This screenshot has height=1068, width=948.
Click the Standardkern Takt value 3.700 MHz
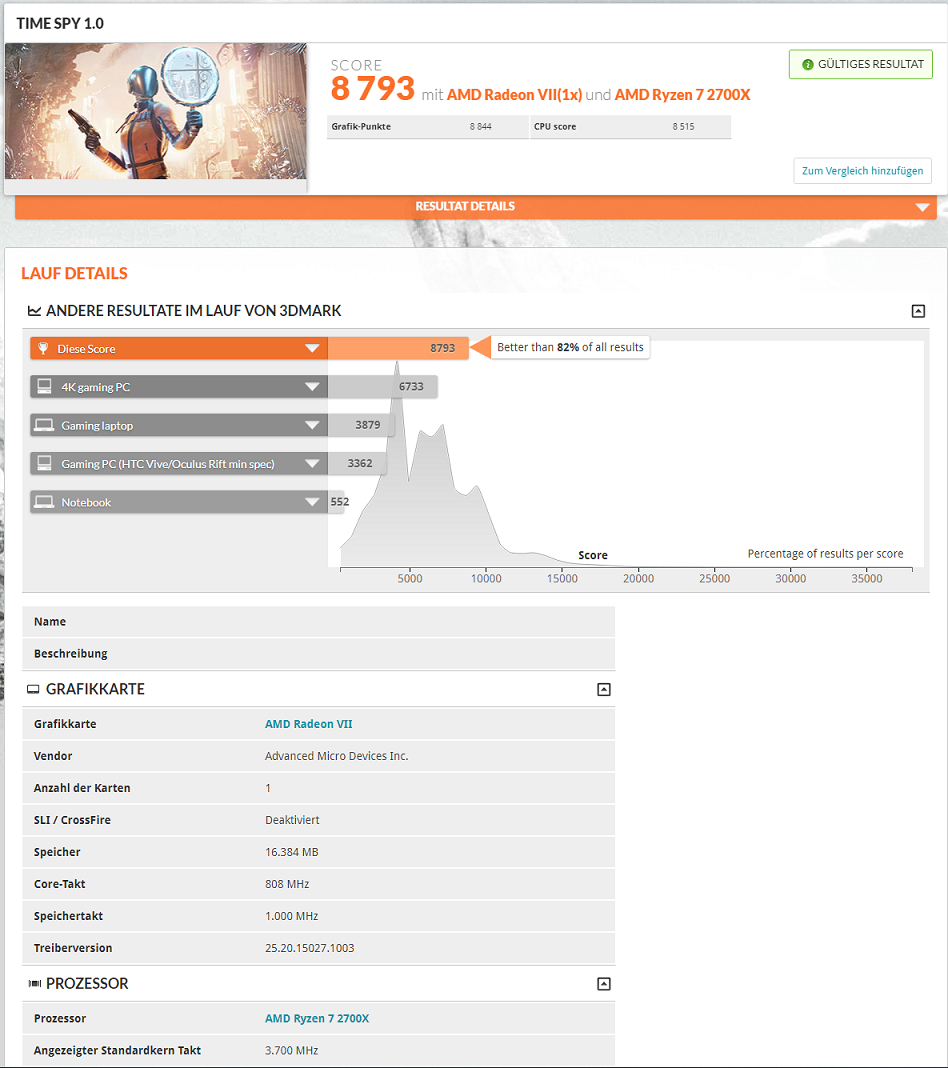tap(291, 1050)
